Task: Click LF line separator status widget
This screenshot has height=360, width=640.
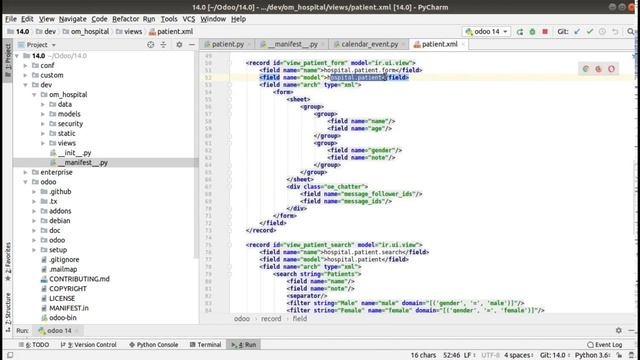Action: (470, 356)
